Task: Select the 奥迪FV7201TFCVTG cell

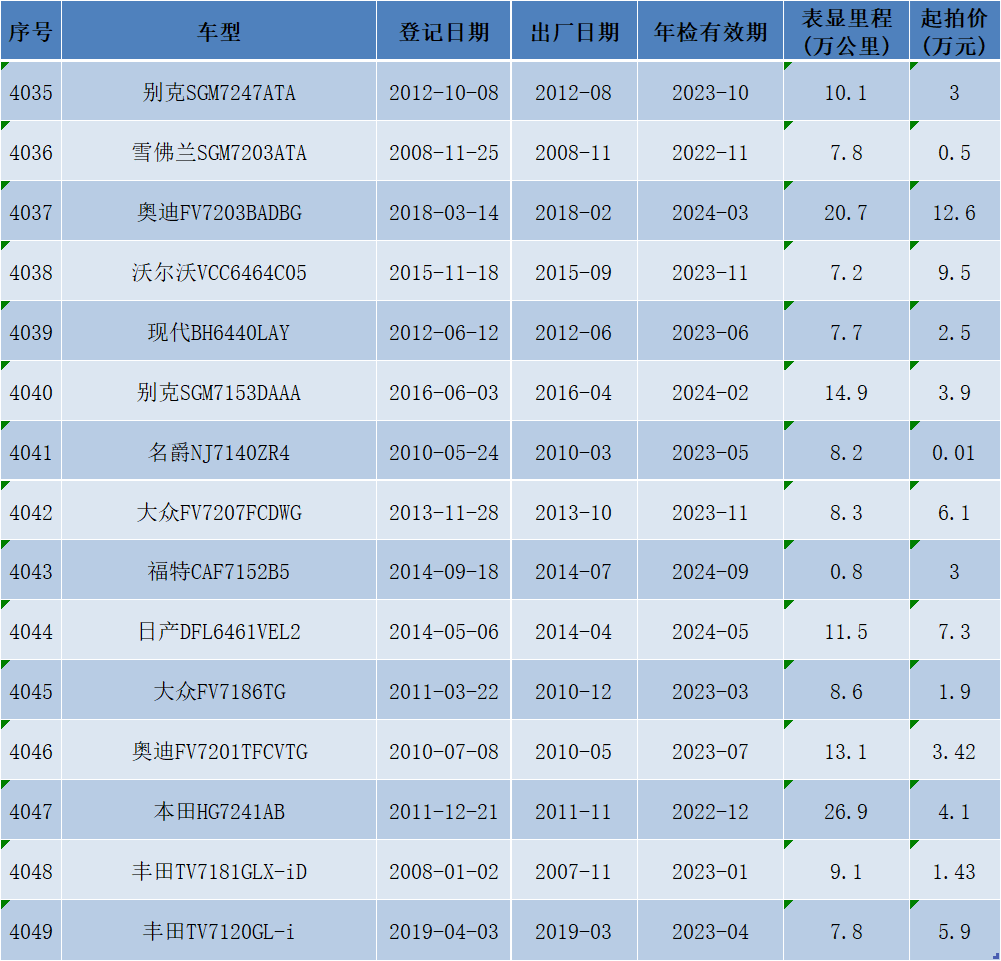Action: (219, 751)
